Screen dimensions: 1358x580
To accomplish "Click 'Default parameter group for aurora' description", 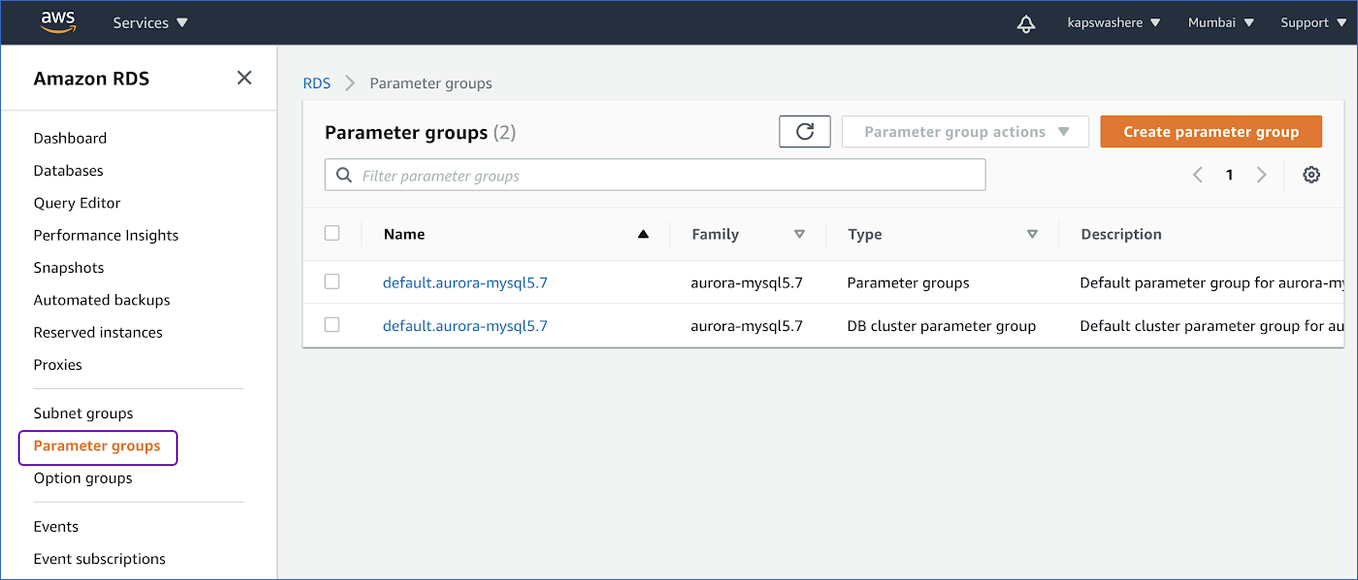I will [x=1212, y=282].
